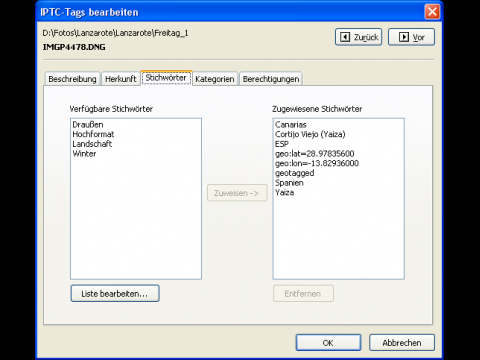
Task: Select keyword Draußen in available list
Action: click(88, 125)
